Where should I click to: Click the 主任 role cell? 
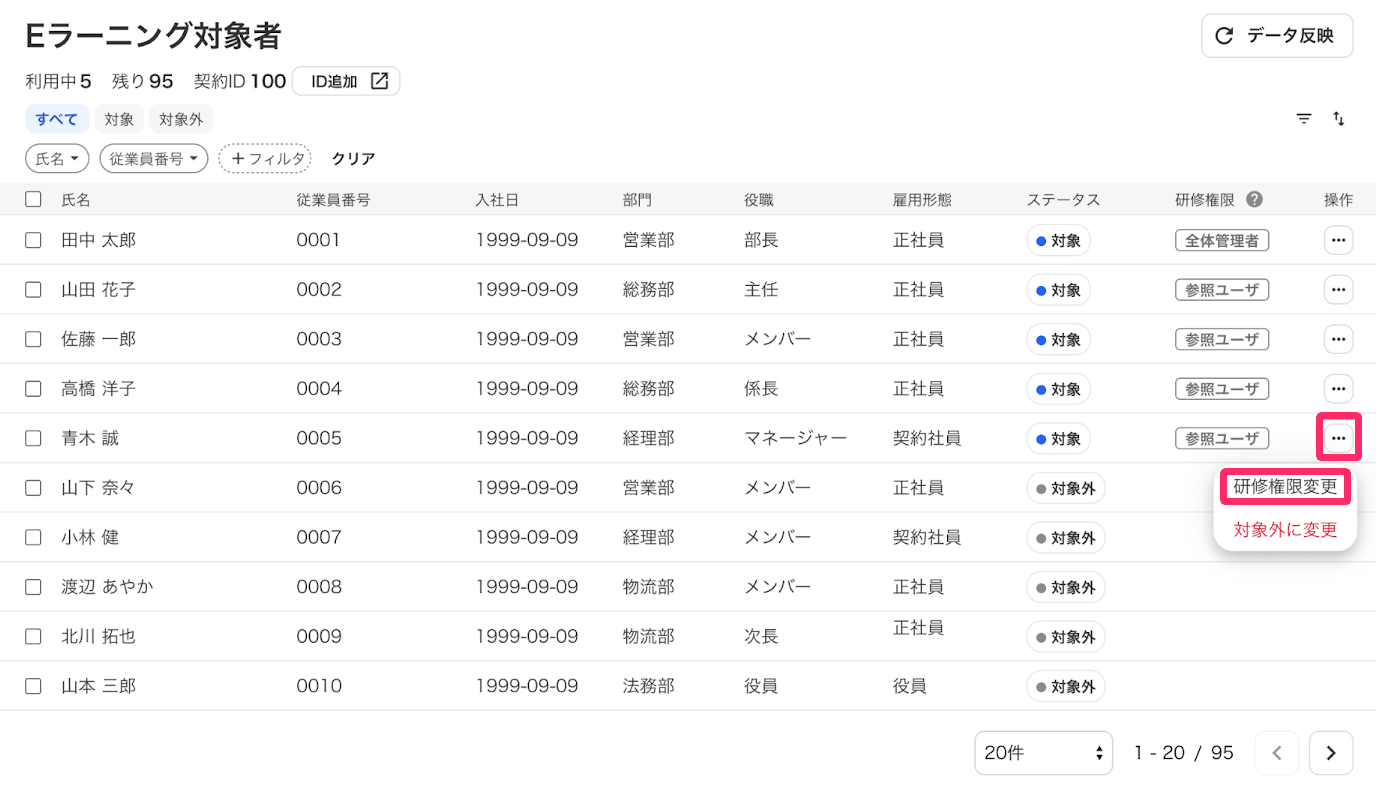pyautogui.click(x=762, y=290)
